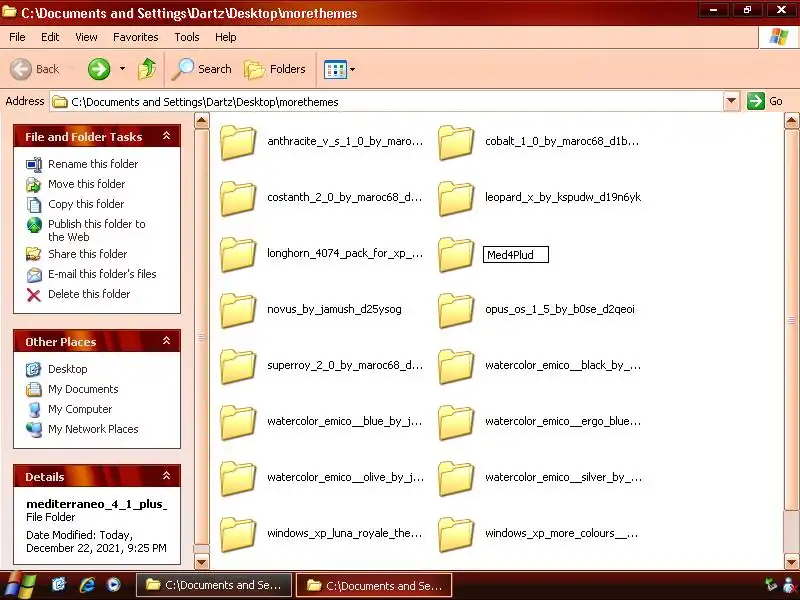Open the Edit menu
This screenshot has width=800, height=600.
click(50, 37)
